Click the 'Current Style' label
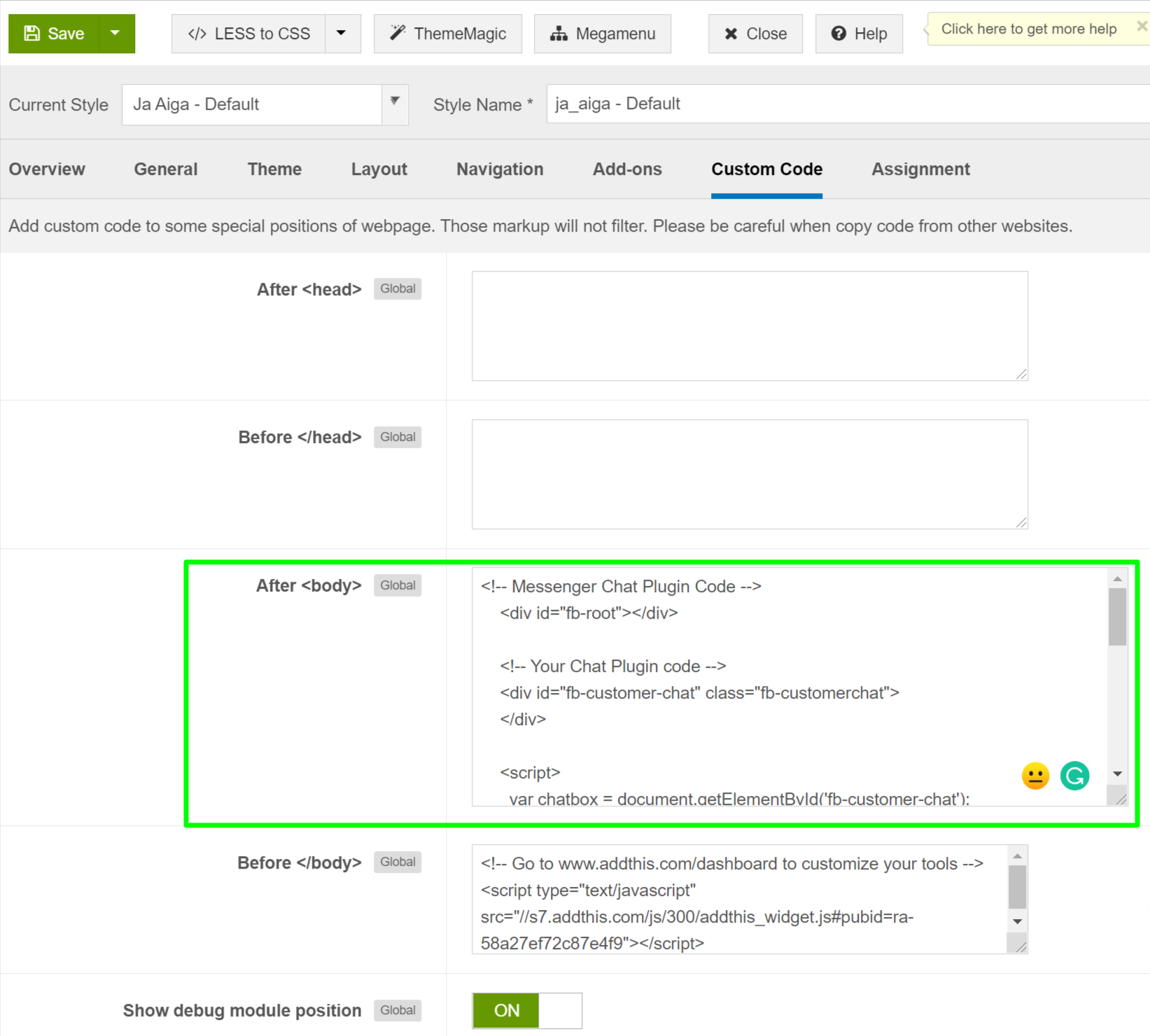Image resolution: width=1150 pixels, height=1036 pixels. pyautogui.click(x=59, y=105)
